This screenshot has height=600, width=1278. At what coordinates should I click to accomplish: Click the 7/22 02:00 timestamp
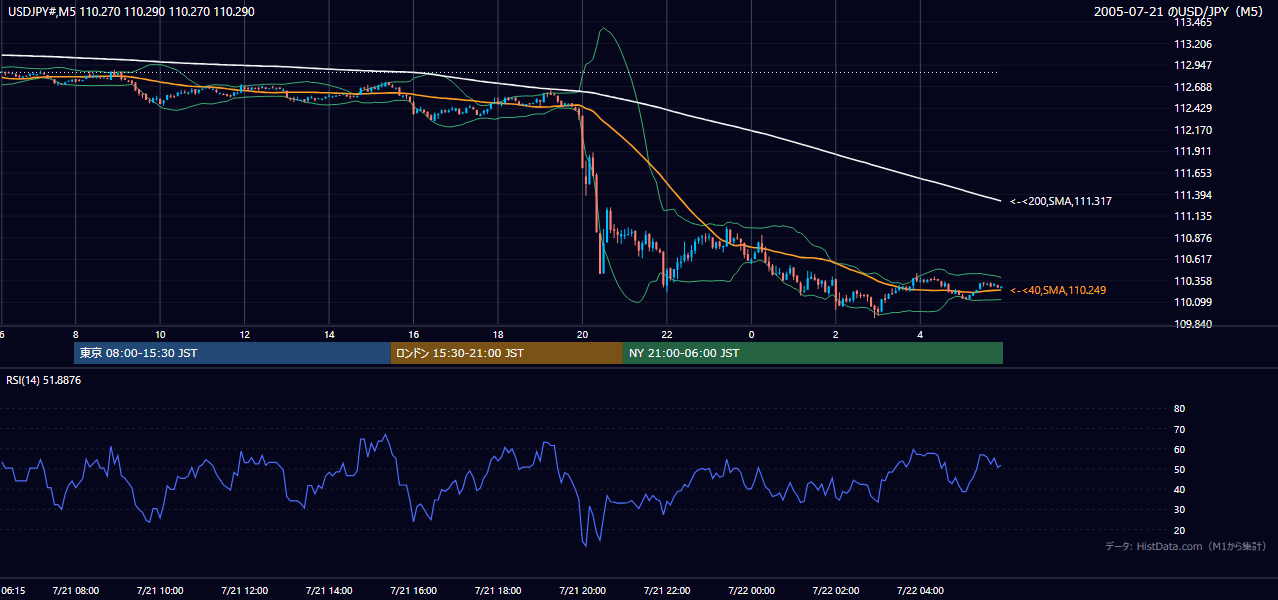(836, 591)
